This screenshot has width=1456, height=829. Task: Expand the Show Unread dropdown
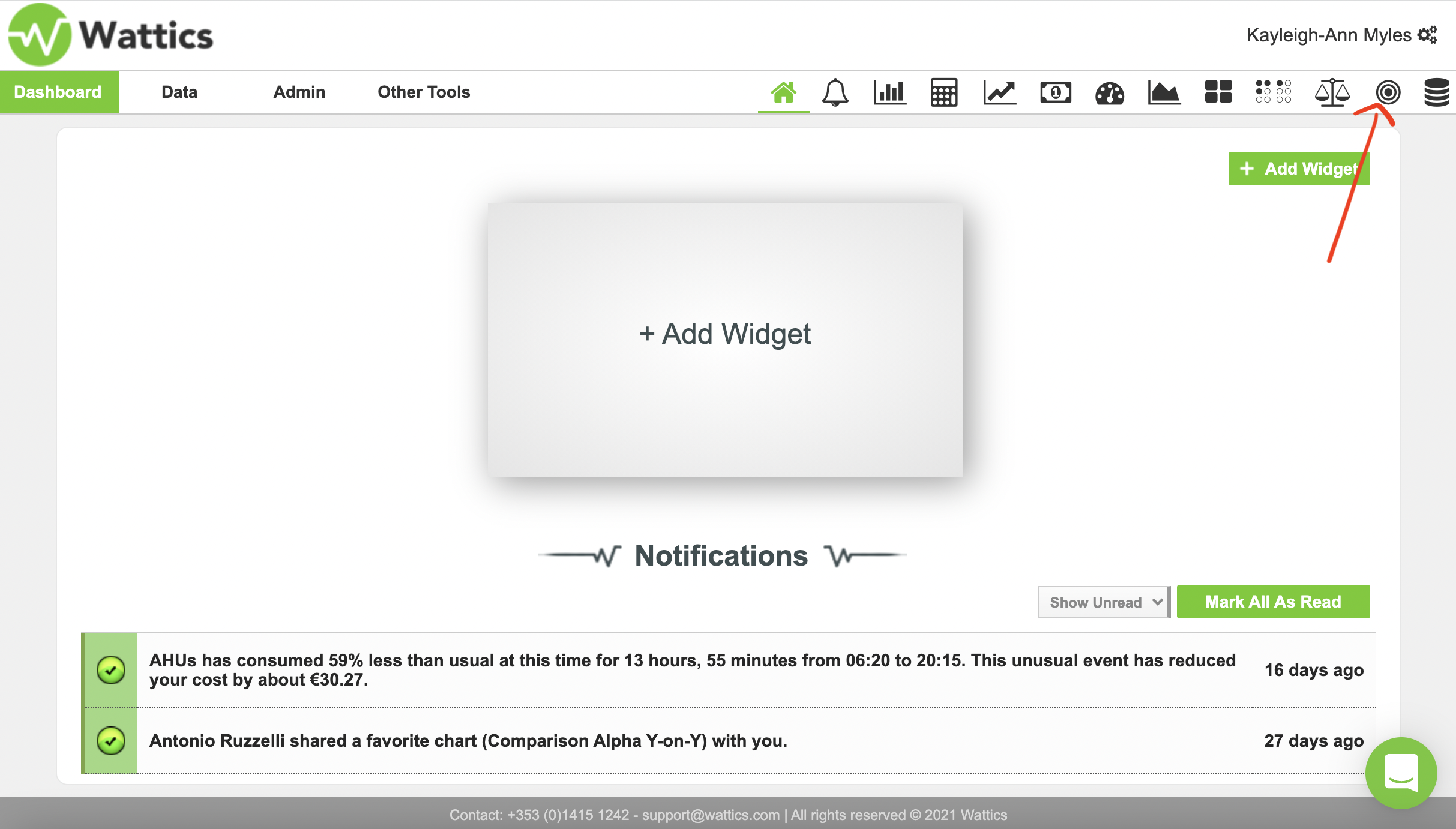coord(1103,602)
